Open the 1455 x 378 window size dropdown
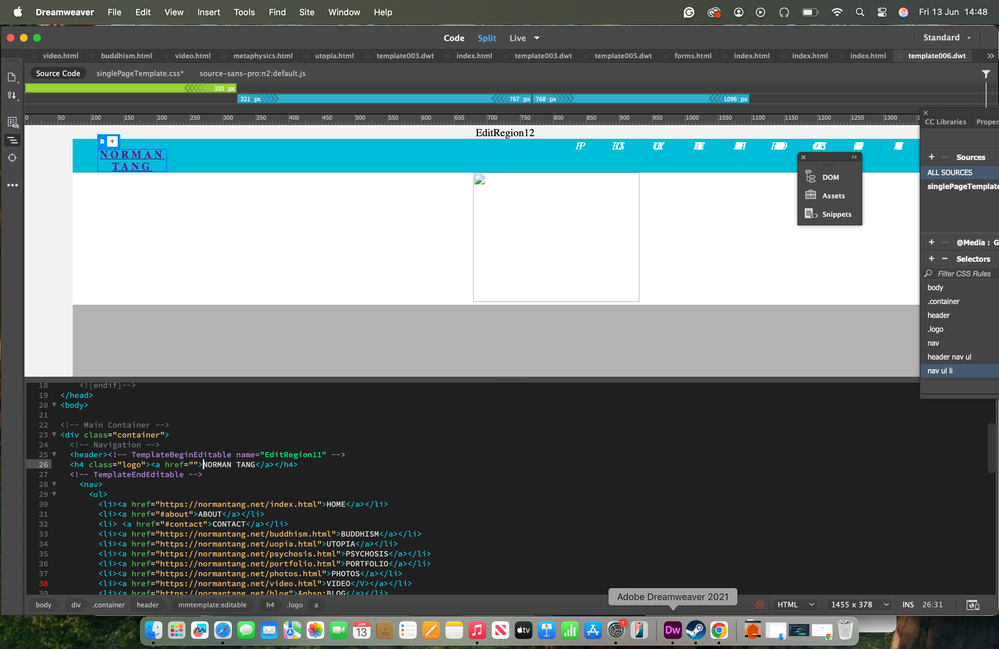The height and width of the screenshot is (649, 999). (860, 604)
